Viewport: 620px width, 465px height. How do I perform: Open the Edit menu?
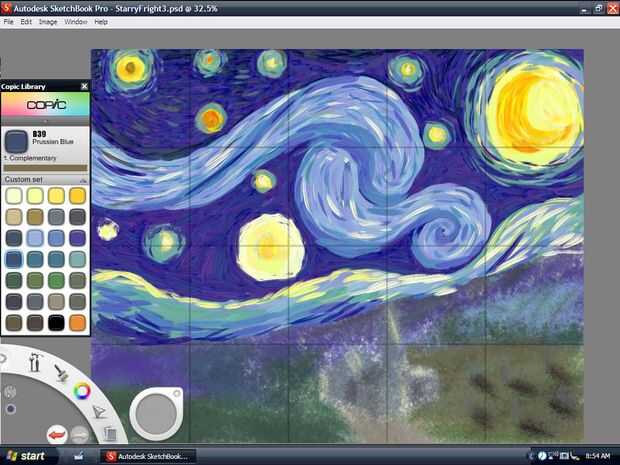point(26,22)
